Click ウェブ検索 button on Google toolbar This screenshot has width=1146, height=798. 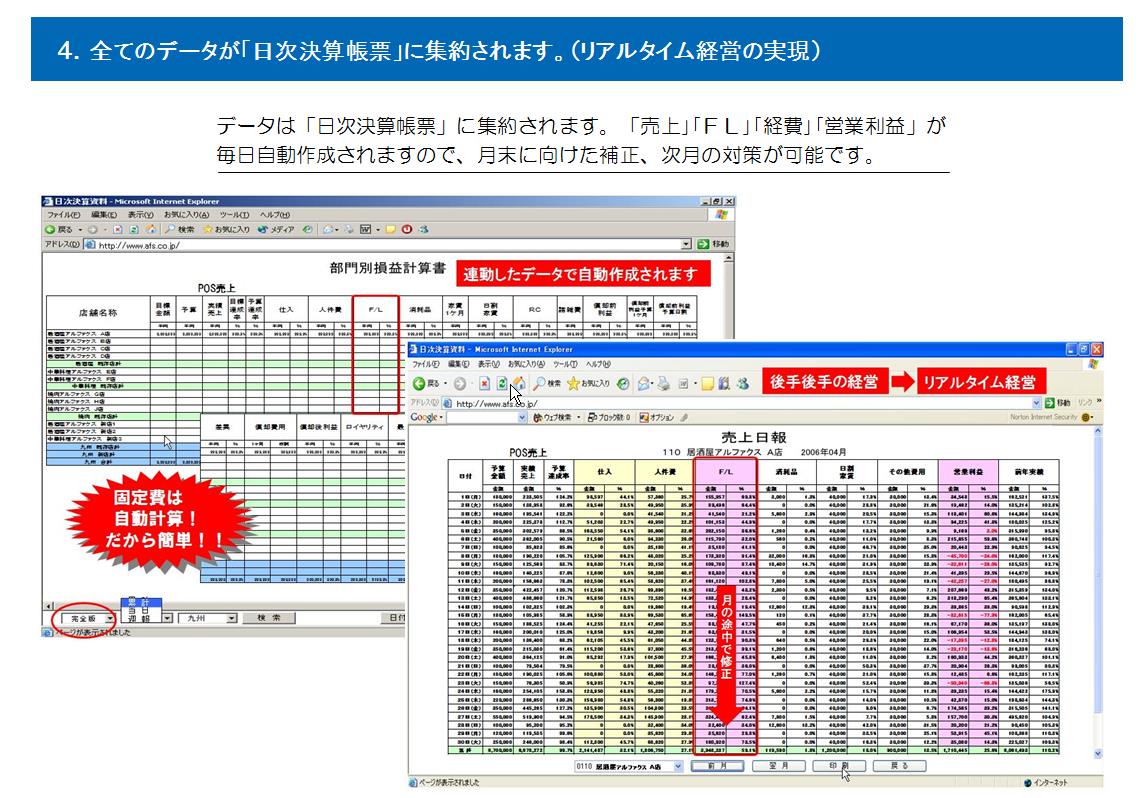pos(553,417)
